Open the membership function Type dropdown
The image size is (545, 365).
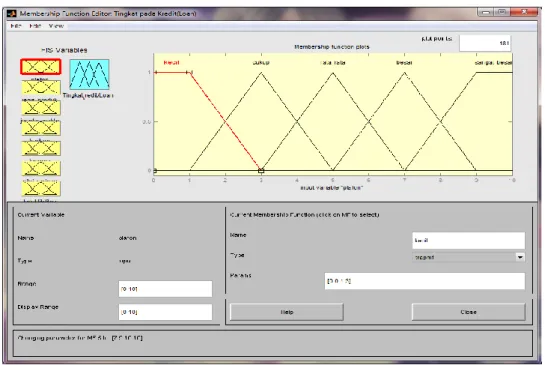[x=469, y=257]
